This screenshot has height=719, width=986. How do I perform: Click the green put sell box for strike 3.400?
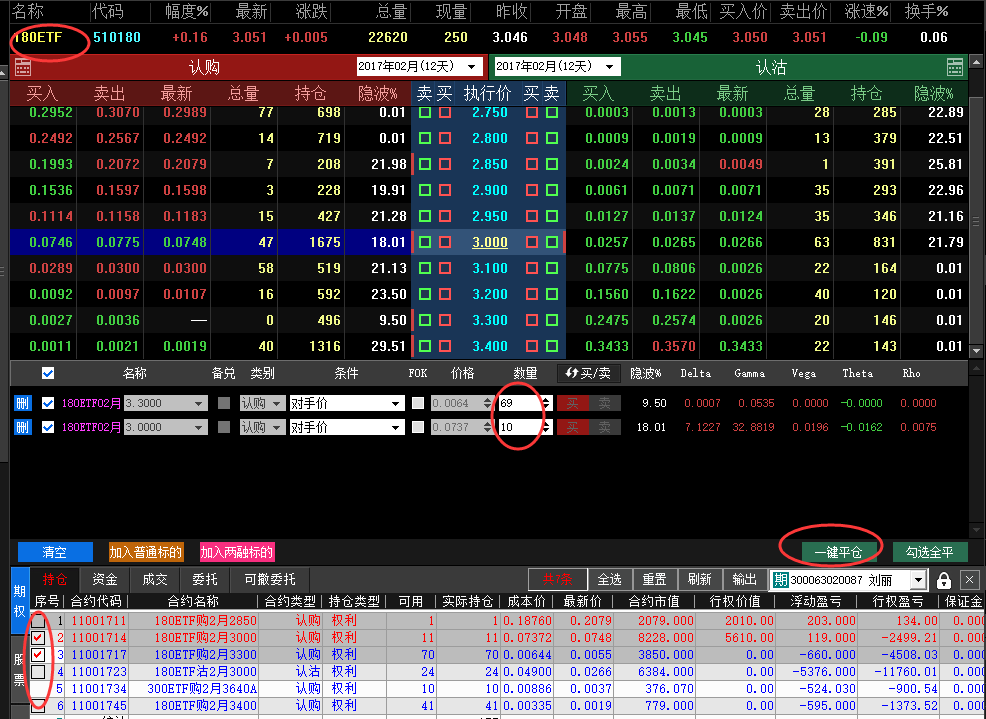tap(552, 346)
